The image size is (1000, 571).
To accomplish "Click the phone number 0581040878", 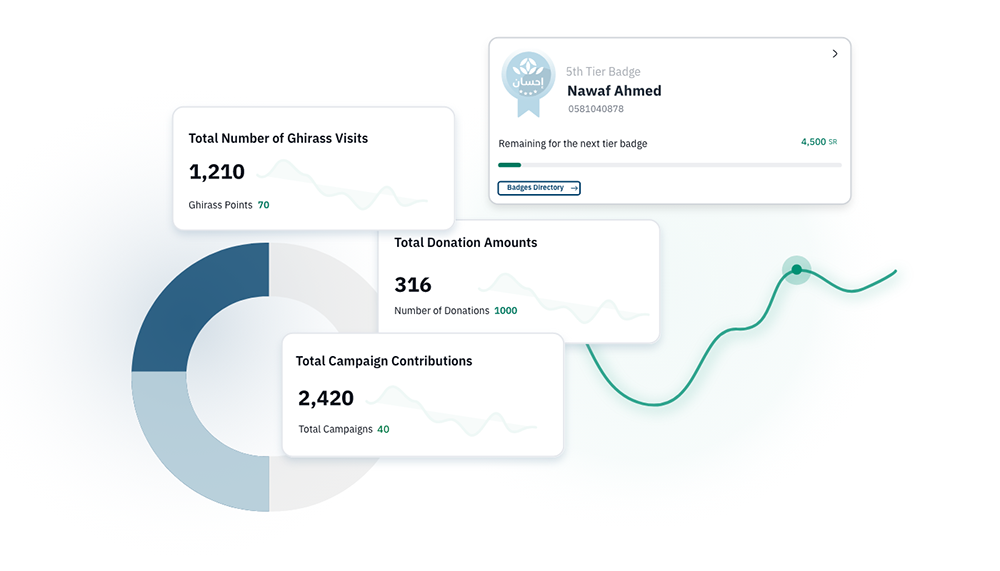I will coord(596,109).
